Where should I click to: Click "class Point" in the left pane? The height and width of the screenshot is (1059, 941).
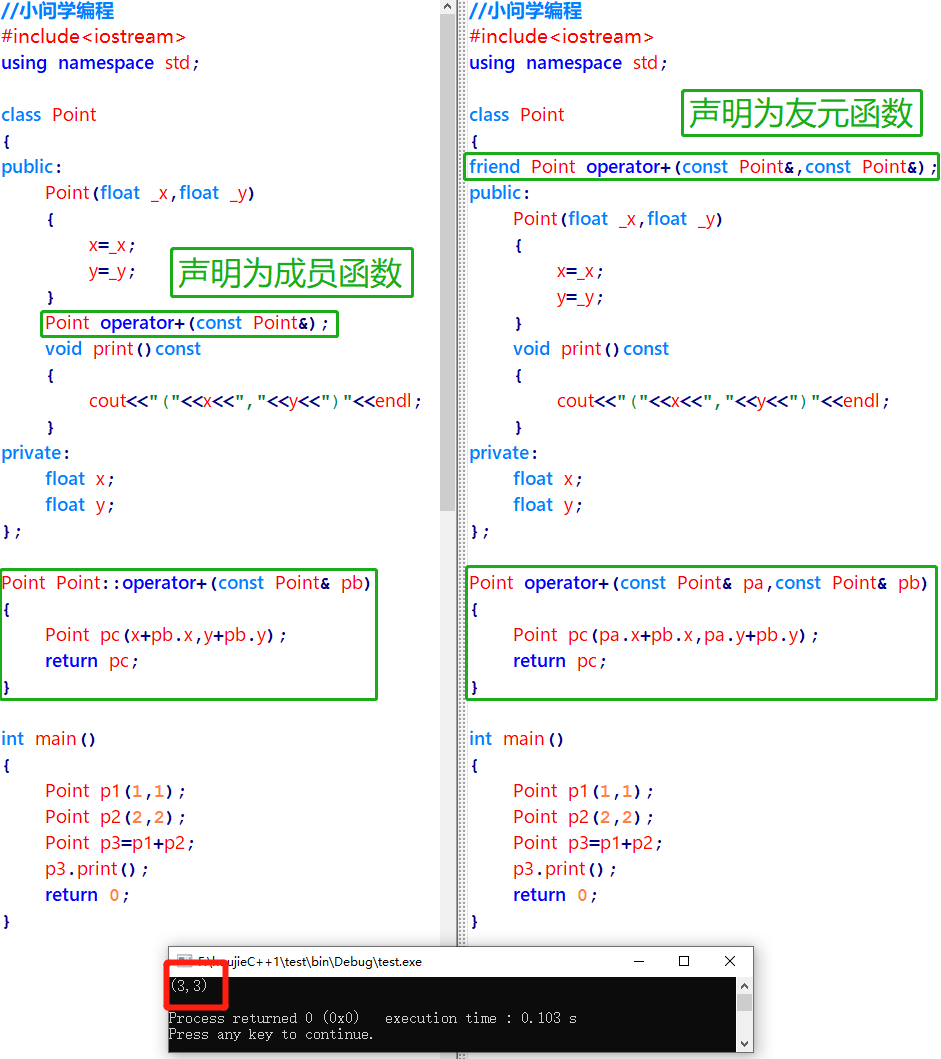49,115
